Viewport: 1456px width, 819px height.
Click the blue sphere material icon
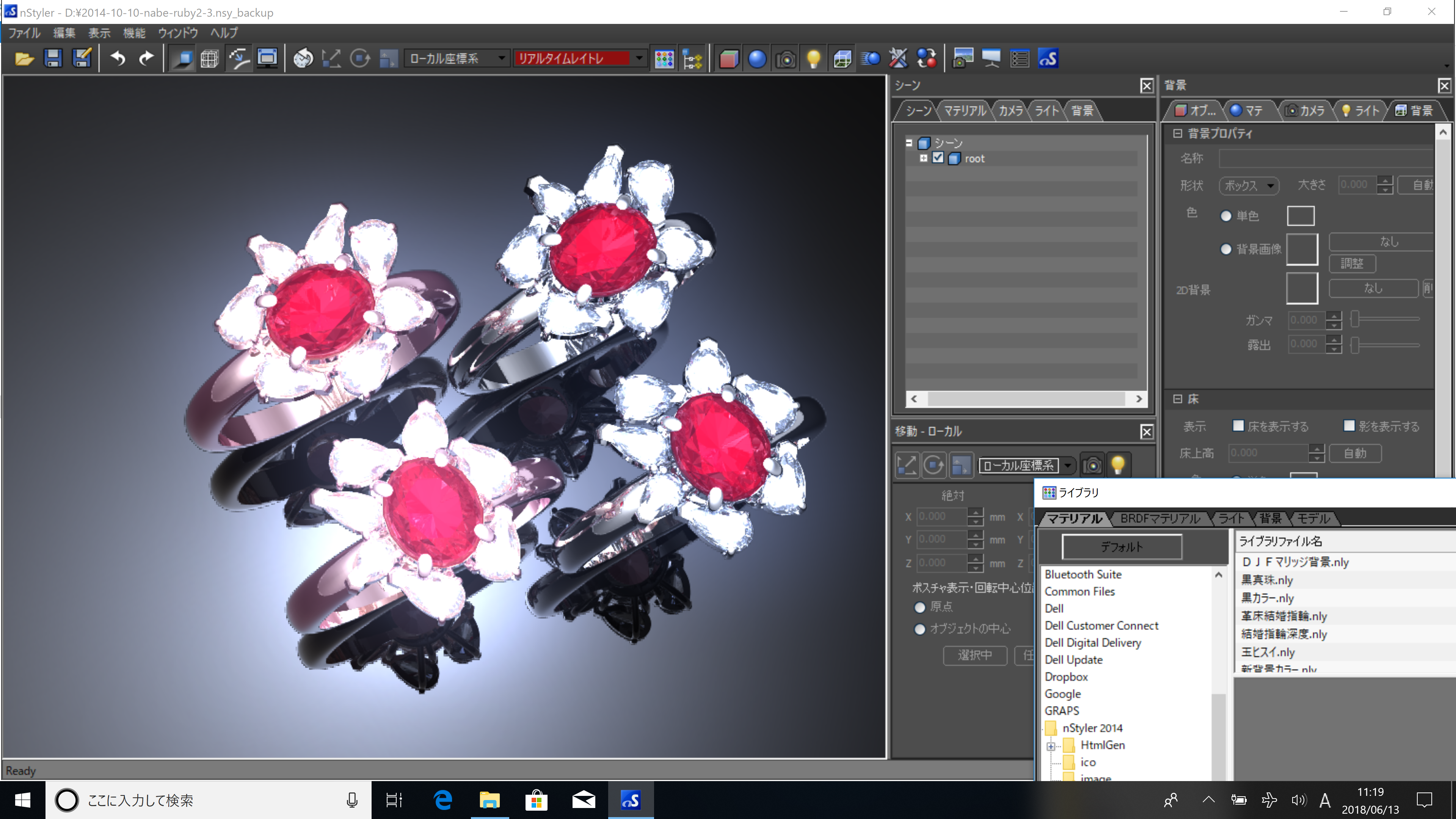coord(757,59)
